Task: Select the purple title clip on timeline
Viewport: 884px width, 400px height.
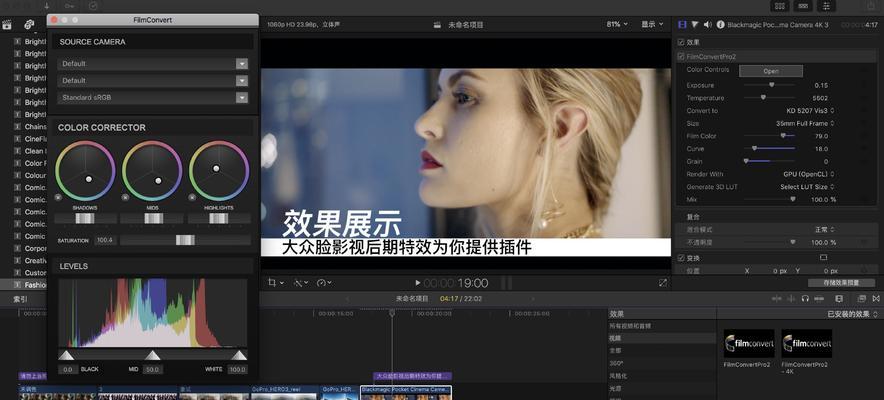Action: click(413, 376)
